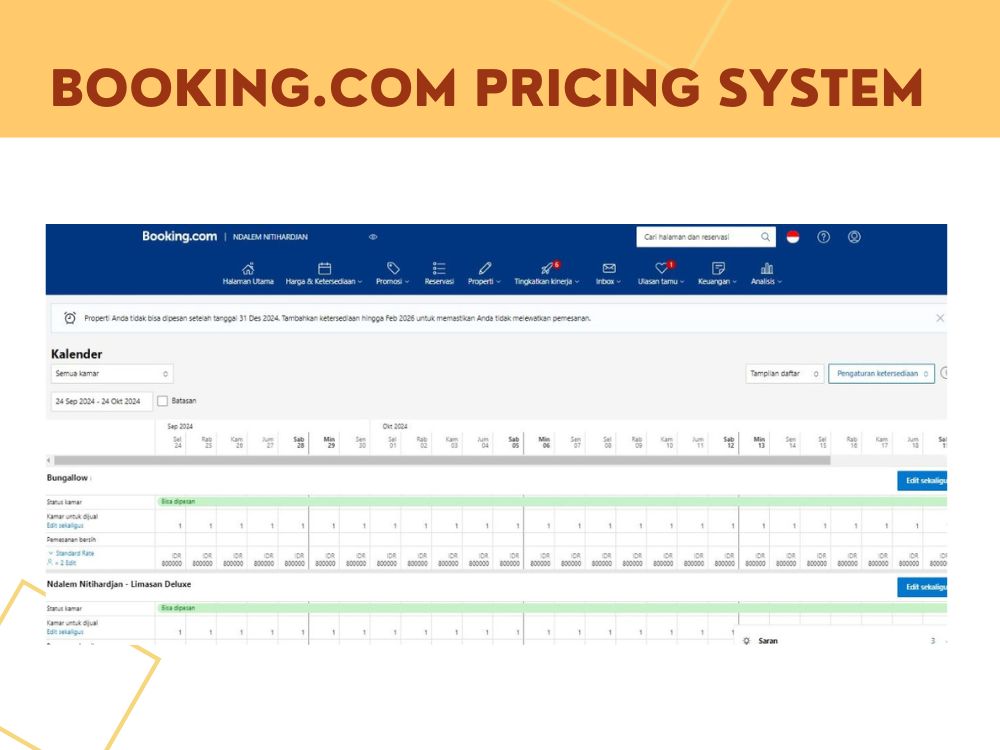Open Keuangan finance icon
Screen dimensions: 1000x750
718,268
